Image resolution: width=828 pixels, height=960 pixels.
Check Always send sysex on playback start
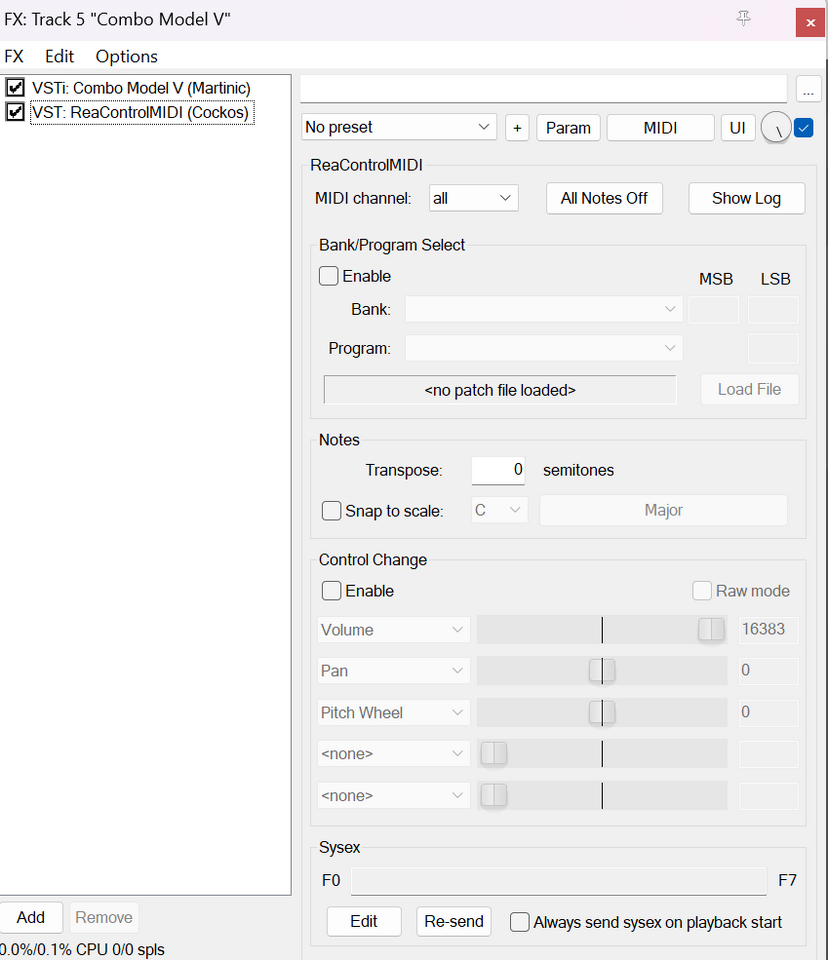(520, 922)
